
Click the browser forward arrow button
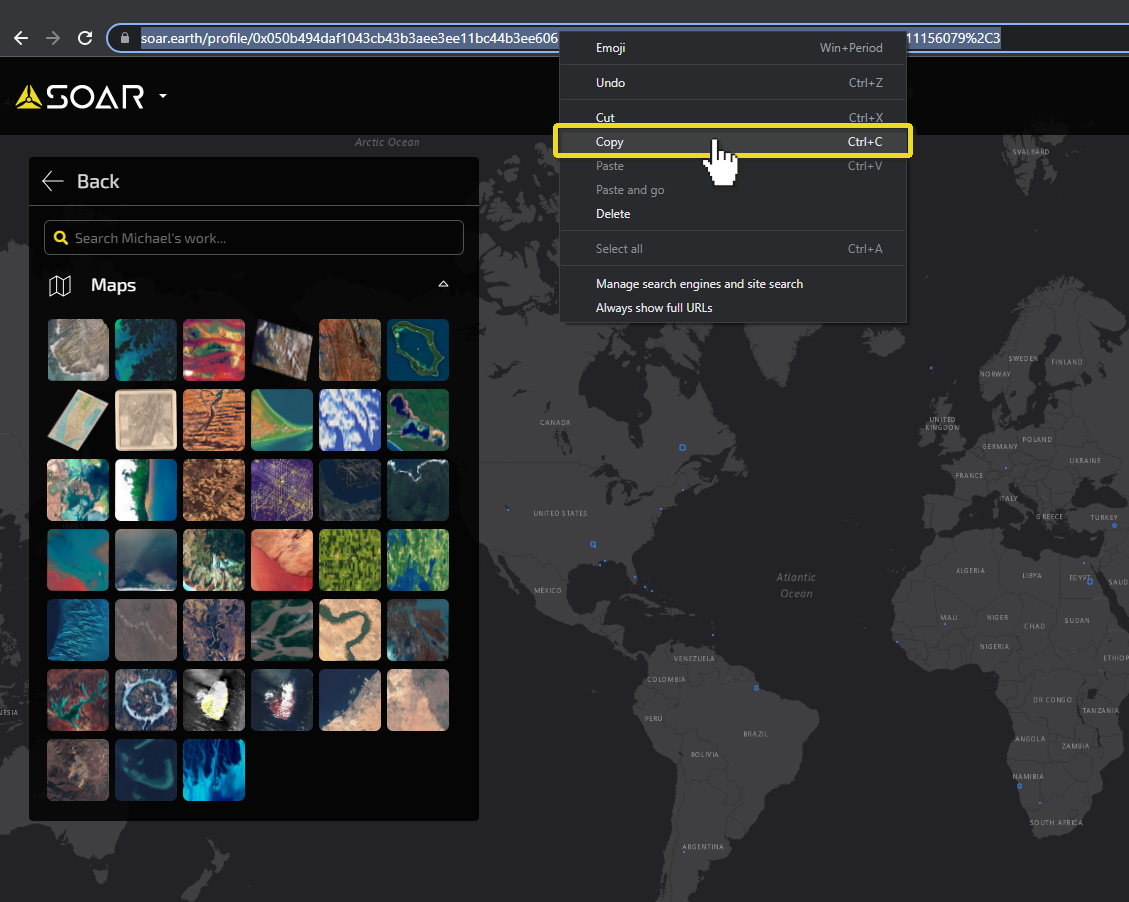click(53, 38)
